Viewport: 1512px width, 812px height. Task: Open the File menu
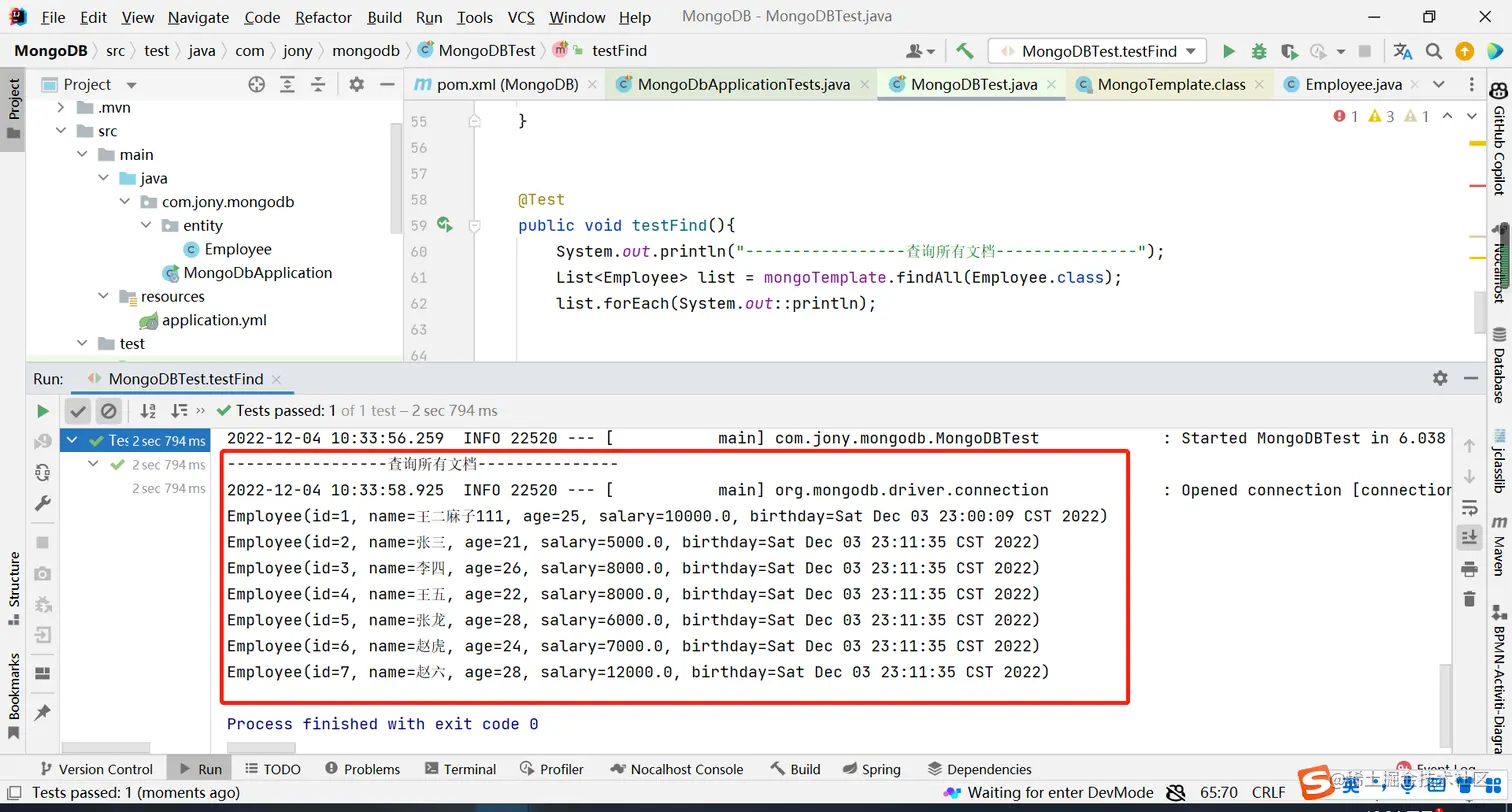pyautogui.click(x=53, y=17)
